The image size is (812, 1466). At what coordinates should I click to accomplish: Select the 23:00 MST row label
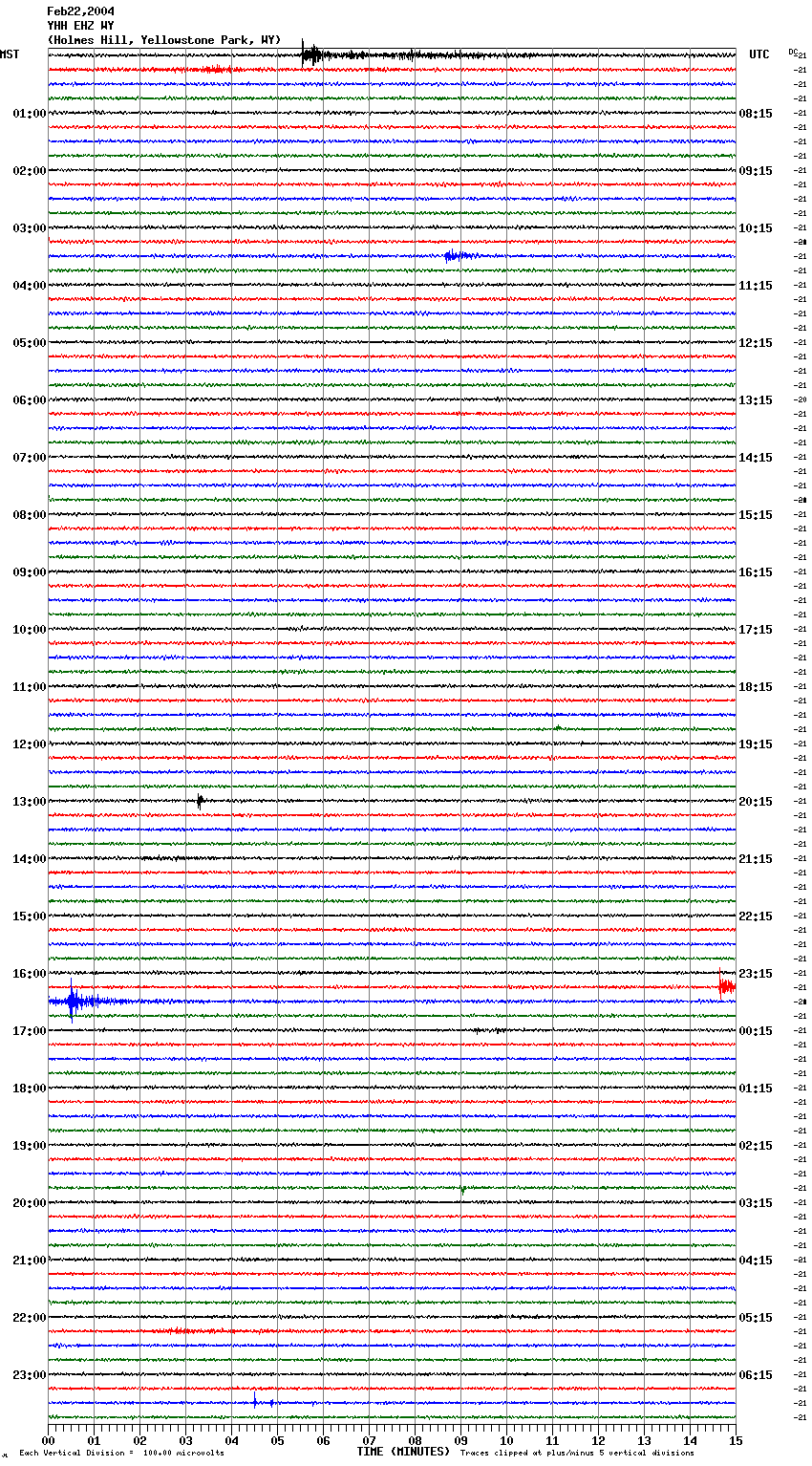(30, 1375)
